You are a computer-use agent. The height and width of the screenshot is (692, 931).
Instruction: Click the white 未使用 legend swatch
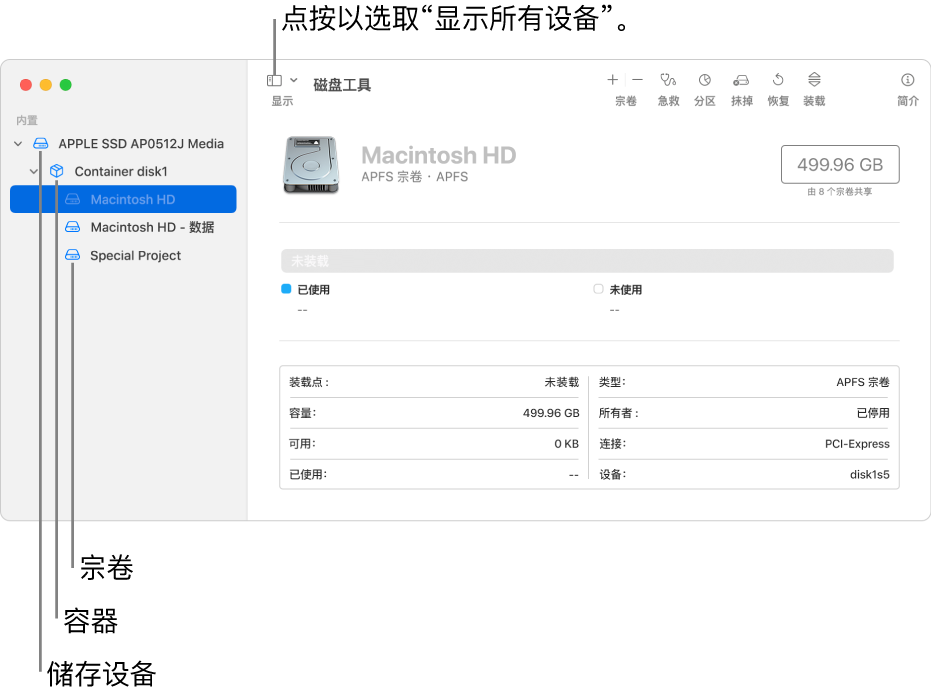click(598, 289)
